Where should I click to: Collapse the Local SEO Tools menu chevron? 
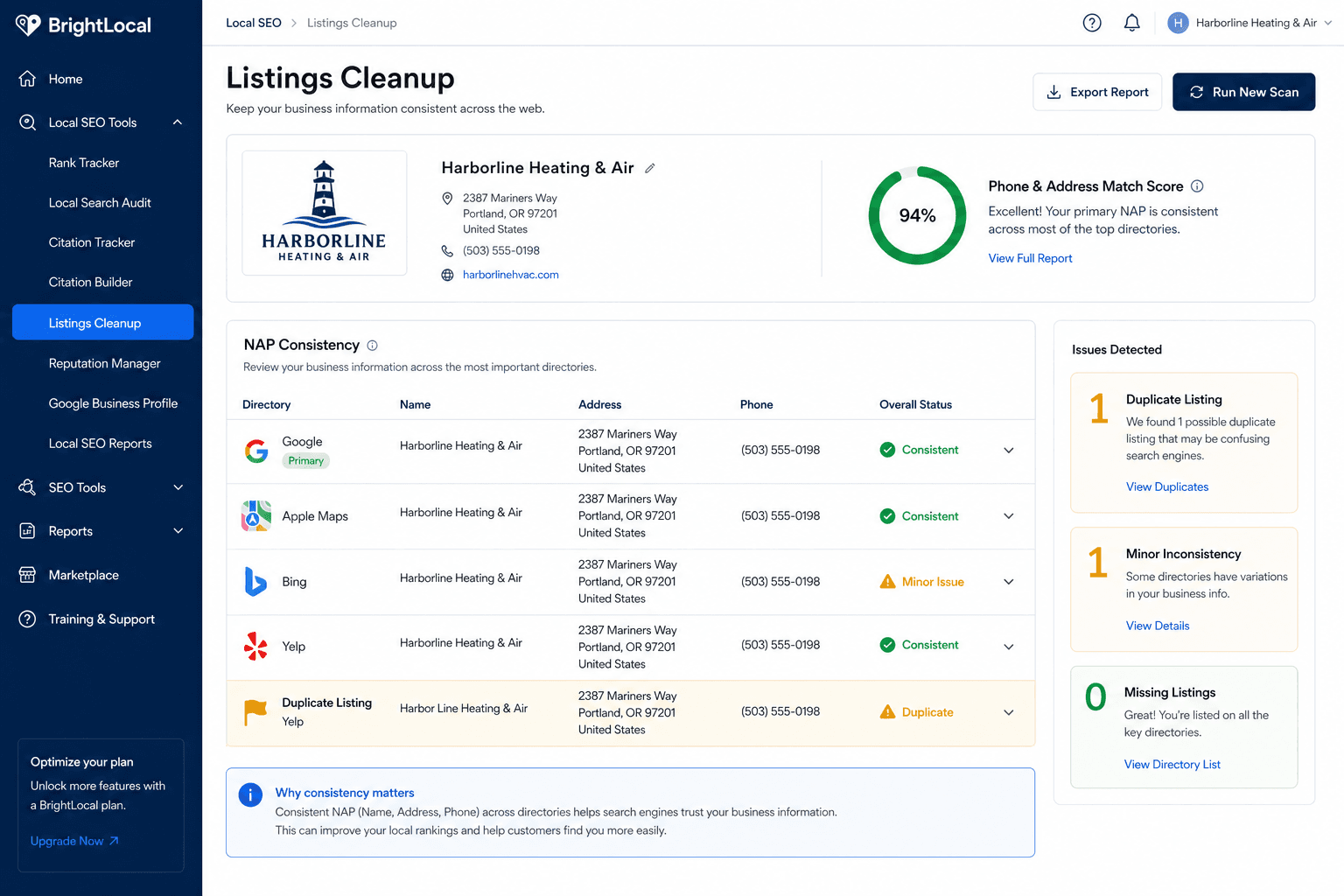(178, 122)
